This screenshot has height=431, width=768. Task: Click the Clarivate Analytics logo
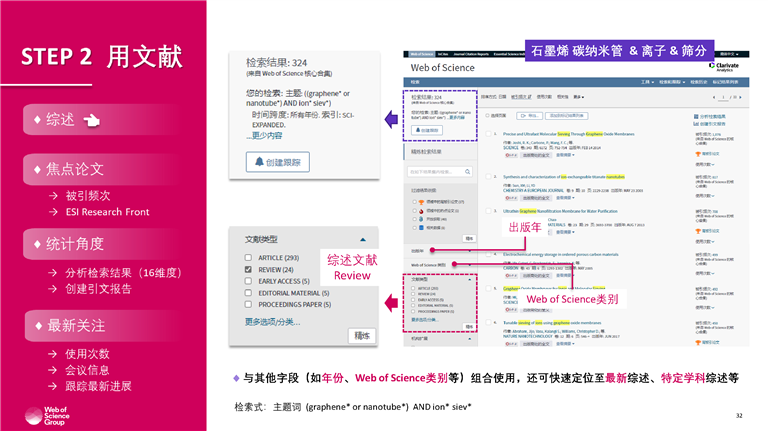[x=724, y=67]
